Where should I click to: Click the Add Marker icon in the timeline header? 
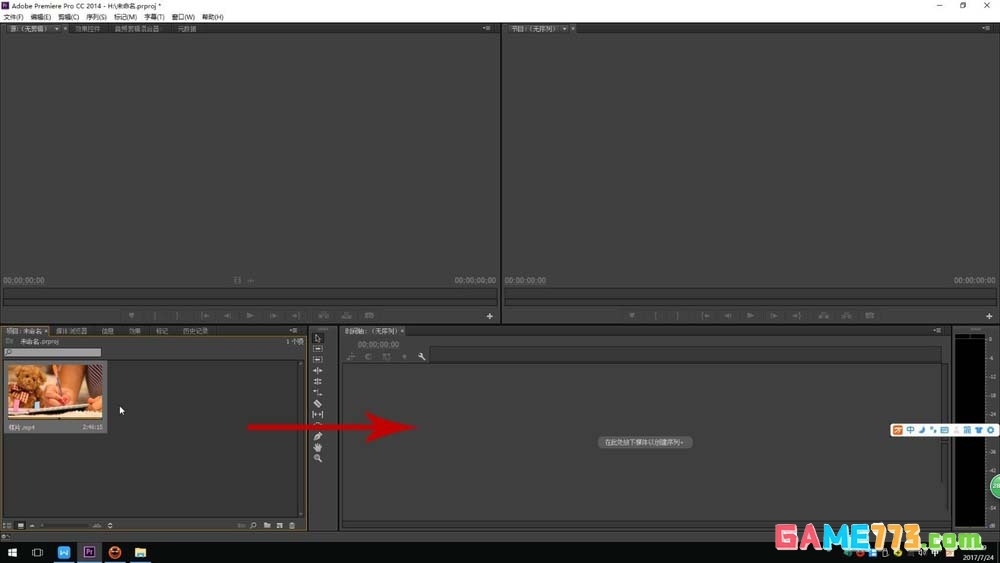pos(404,357)
